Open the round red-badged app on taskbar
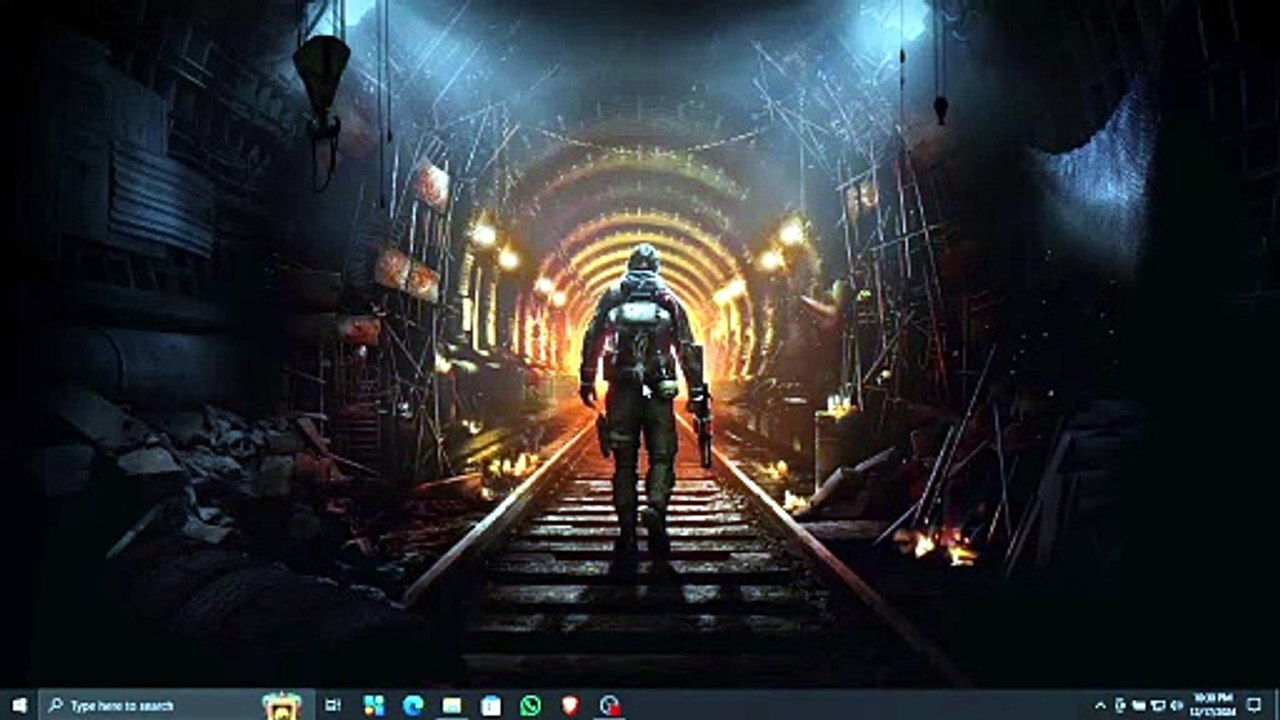 point(609,705)
